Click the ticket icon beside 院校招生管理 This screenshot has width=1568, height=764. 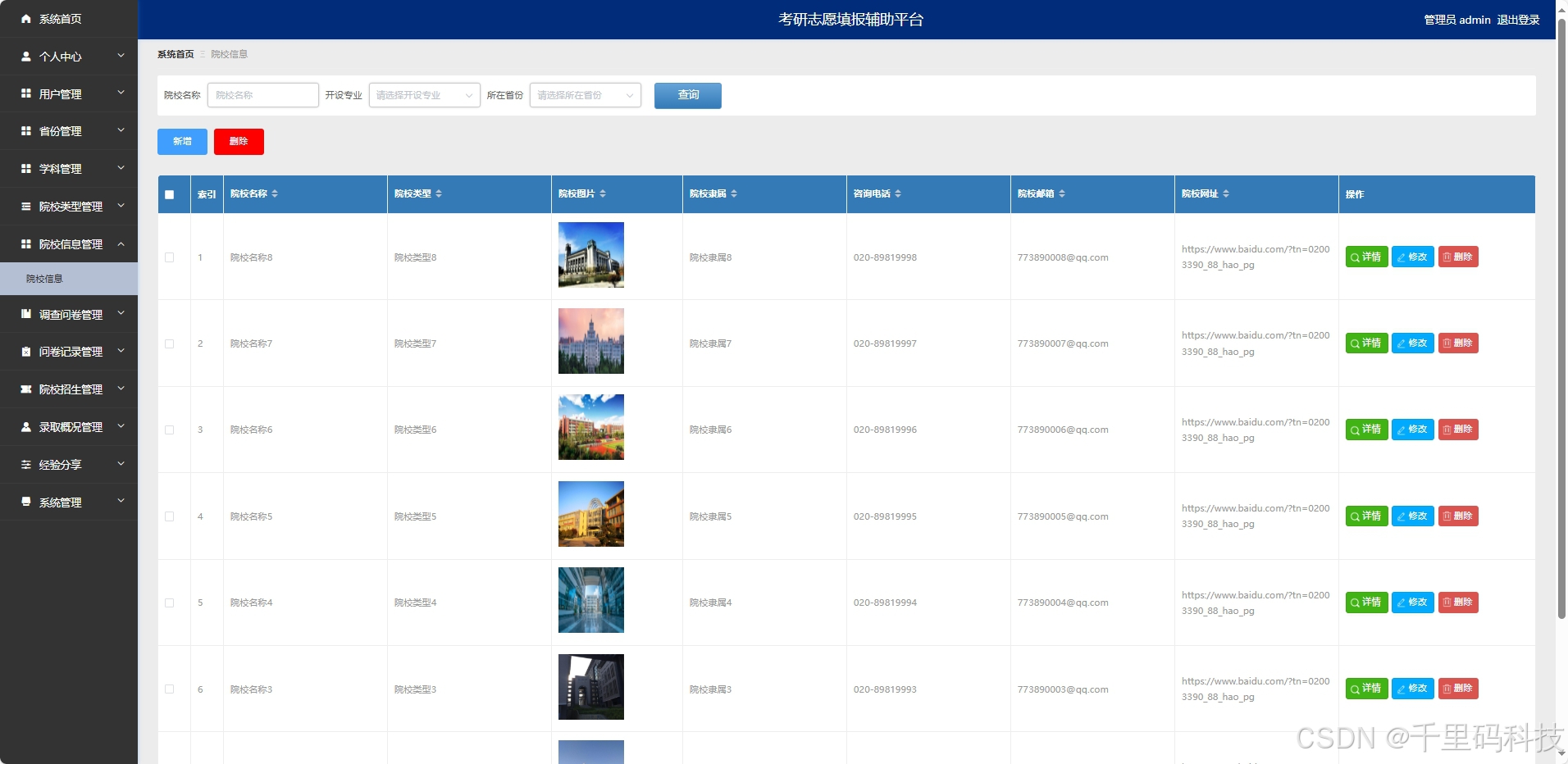pyautogui.click(x=26, y=389)
